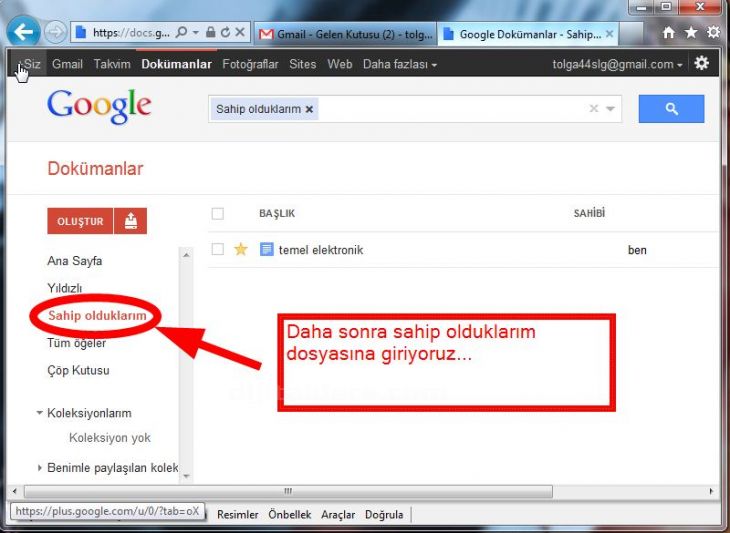Viewport: 730px width, 533px height.
Task: Open the browser home icon
Action: coord(669,32)
